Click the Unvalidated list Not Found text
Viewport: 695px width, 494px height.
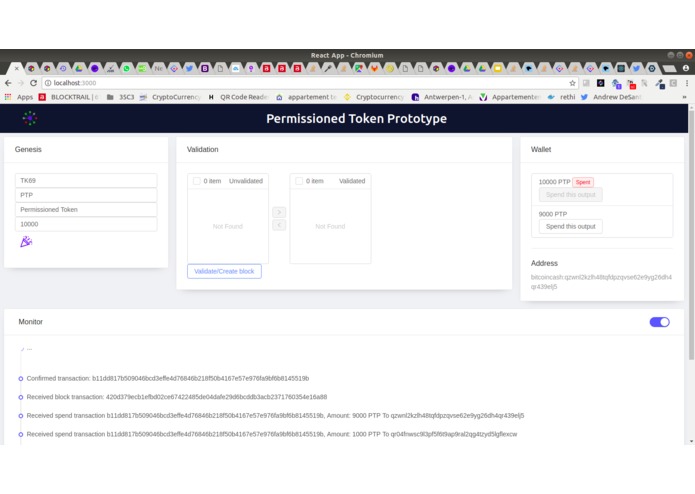pos(227,226)
